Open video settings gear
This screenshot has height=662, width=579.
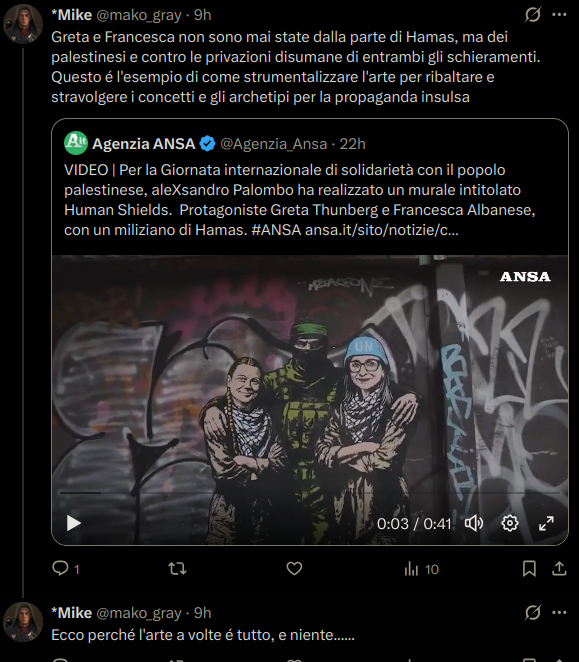click(510, 524)
